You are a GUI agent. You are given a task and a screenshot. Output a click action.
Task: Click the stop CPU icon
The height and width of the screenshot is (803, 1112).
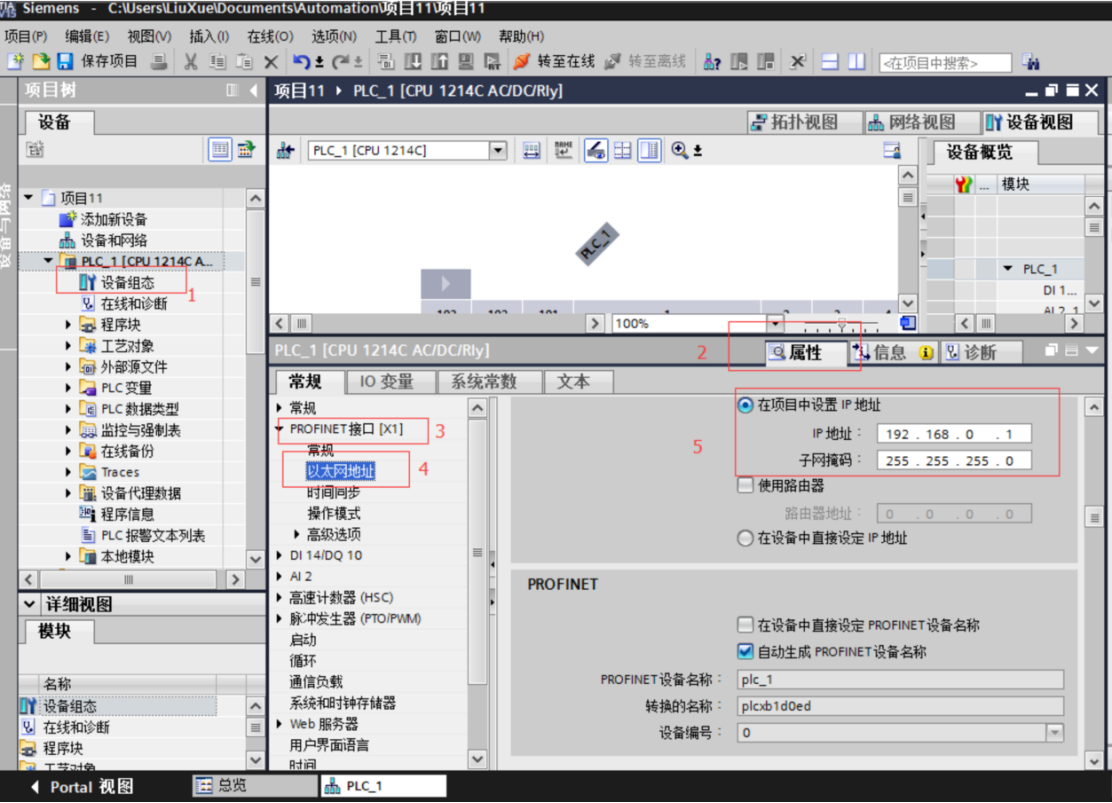[765, 62]
